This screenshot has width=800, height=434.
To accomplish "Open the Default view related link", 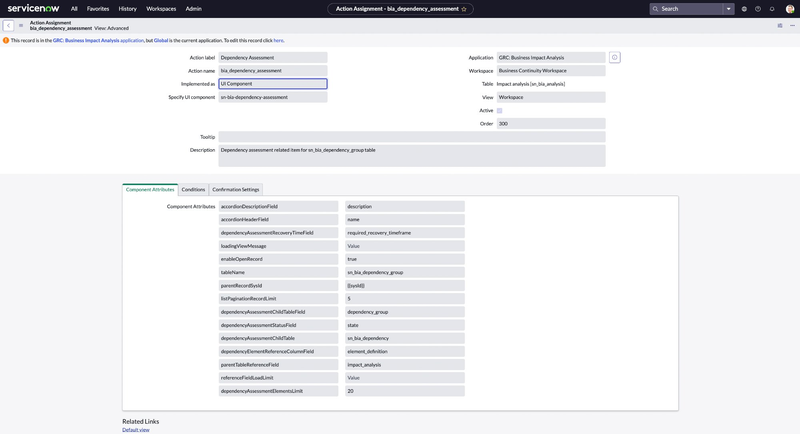I will tap(136, 430).
